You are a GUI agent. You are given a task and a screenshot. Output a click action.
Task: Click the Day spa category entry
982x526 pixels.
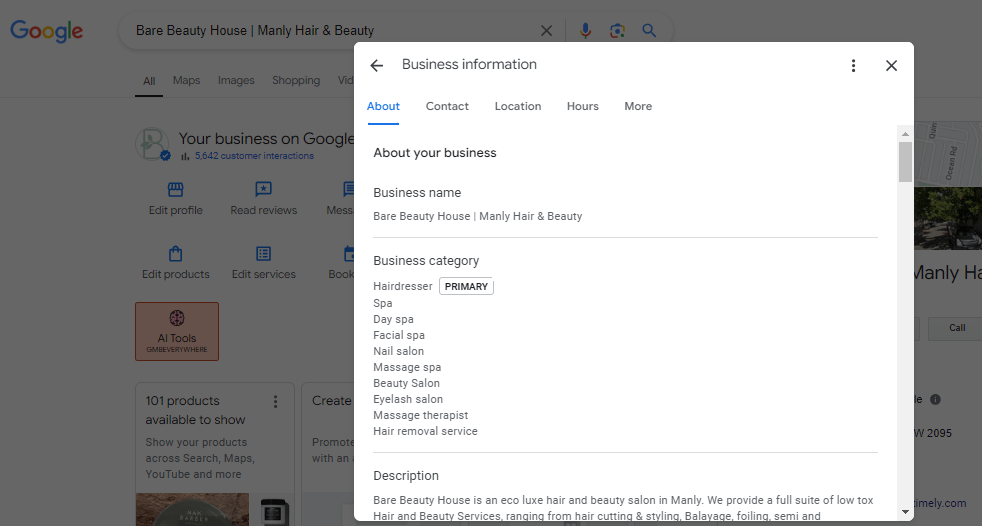393,319
